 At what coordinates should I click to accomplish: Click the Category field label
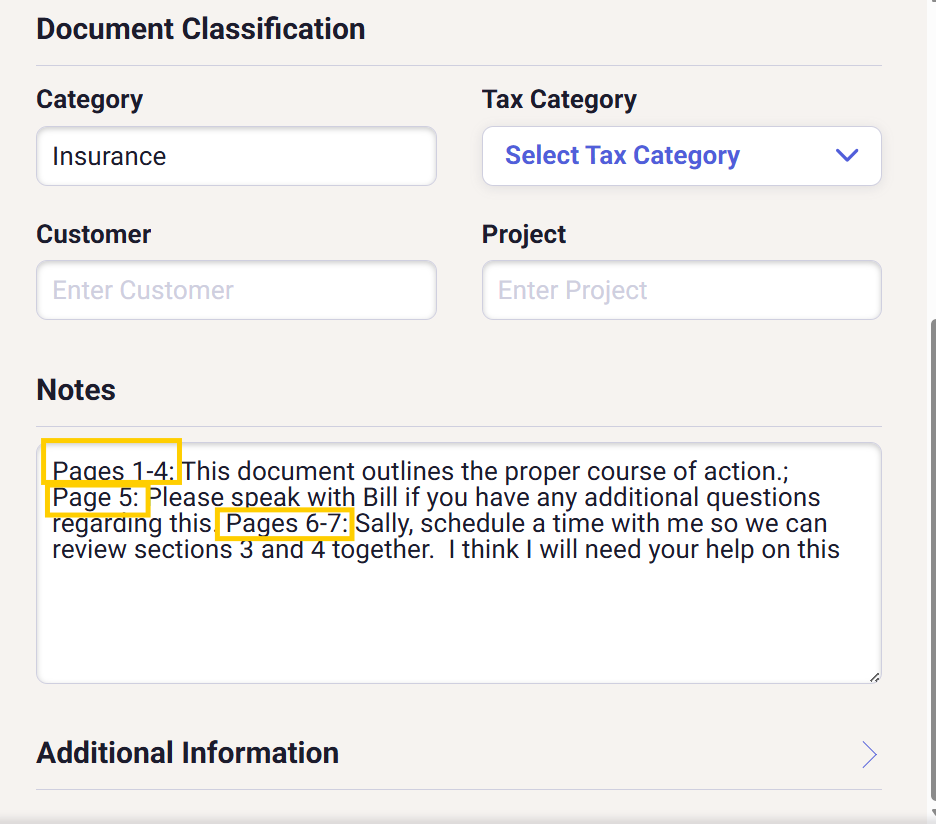click(90, 100)
